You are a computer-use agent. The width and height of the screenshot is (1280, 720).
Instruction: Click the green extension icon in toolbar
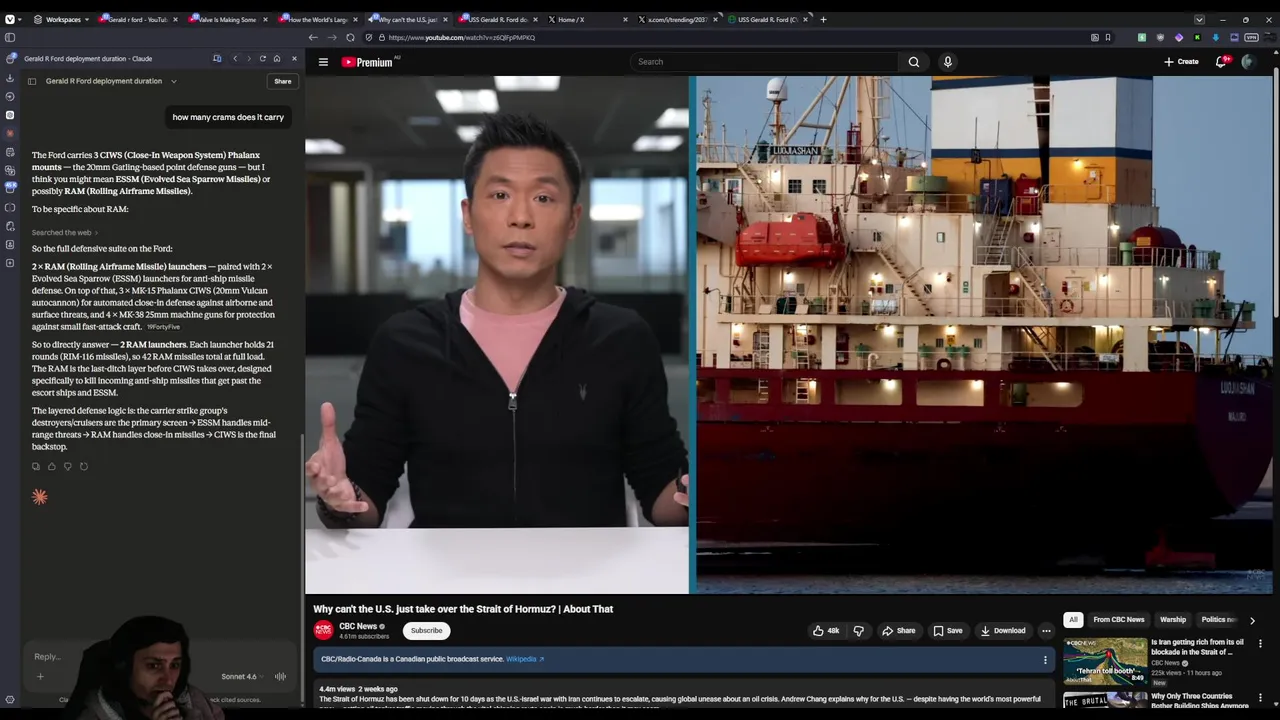coord(1142,37)
